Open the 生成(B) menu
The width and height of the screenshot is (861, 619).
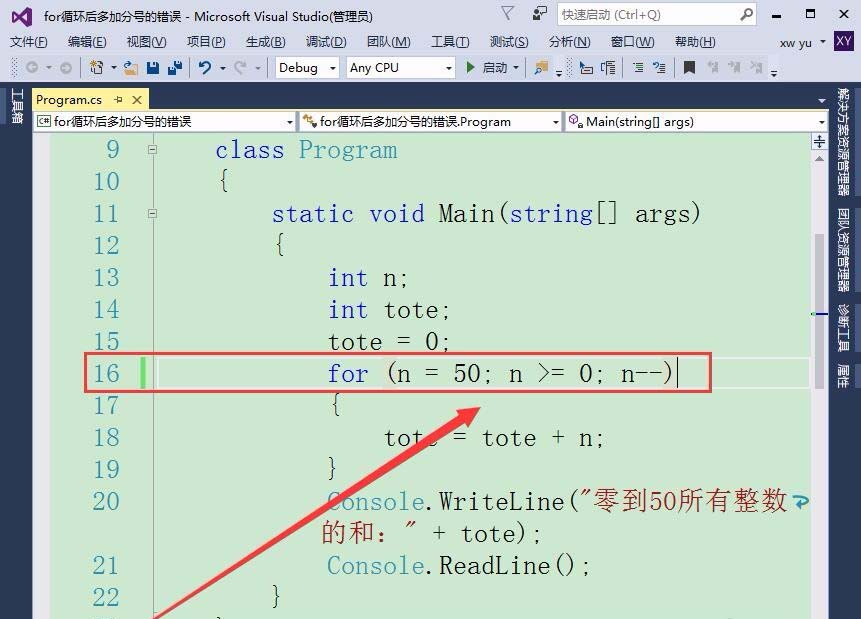[265, 42]
